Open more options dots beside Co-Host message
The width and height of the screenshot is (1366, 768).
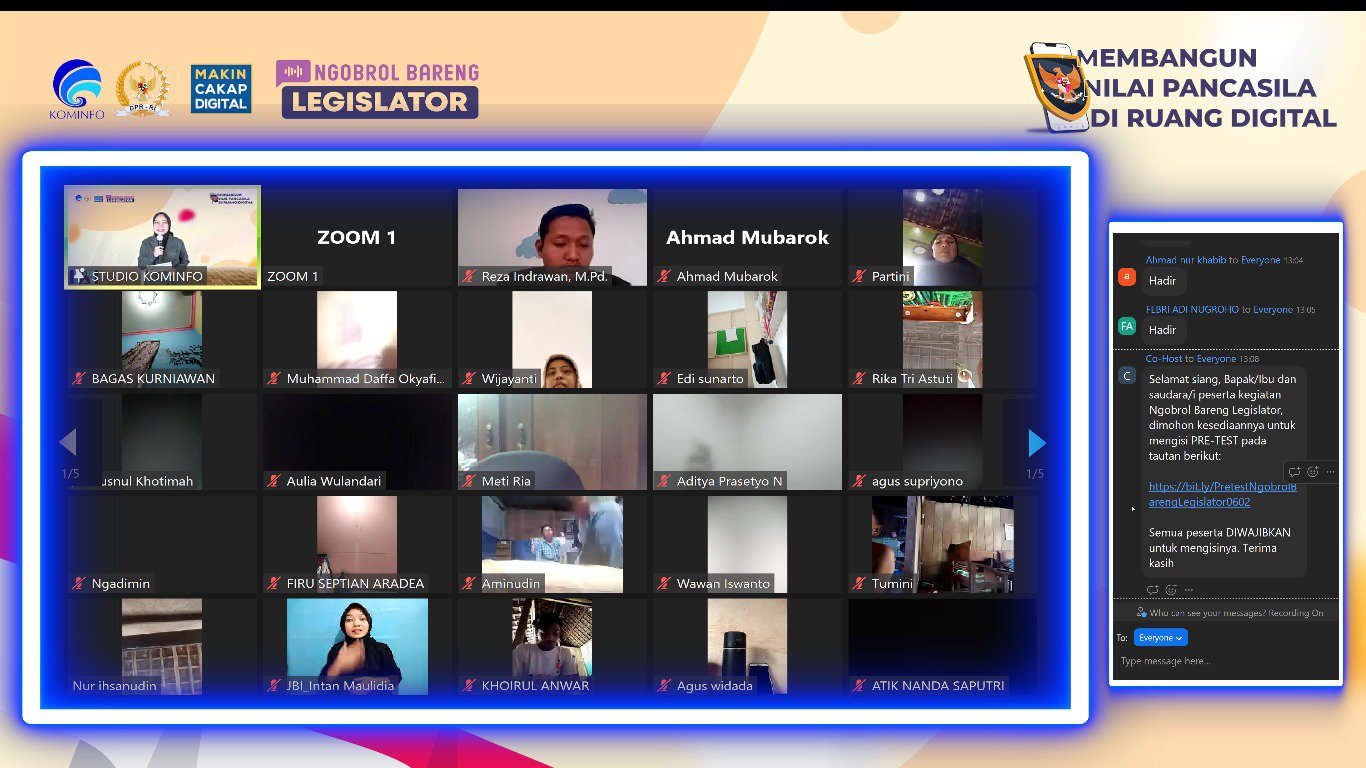pyautogui.click(x=1330, y=472)
